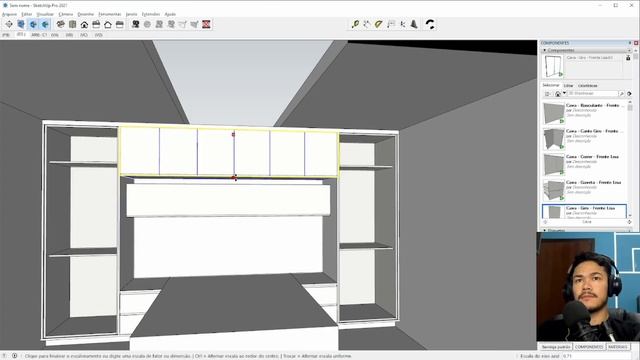Click the first blue cube toolbar icon
Viewport: 640px width, 360px height.
pyautogui.click(x=21, y=24)
